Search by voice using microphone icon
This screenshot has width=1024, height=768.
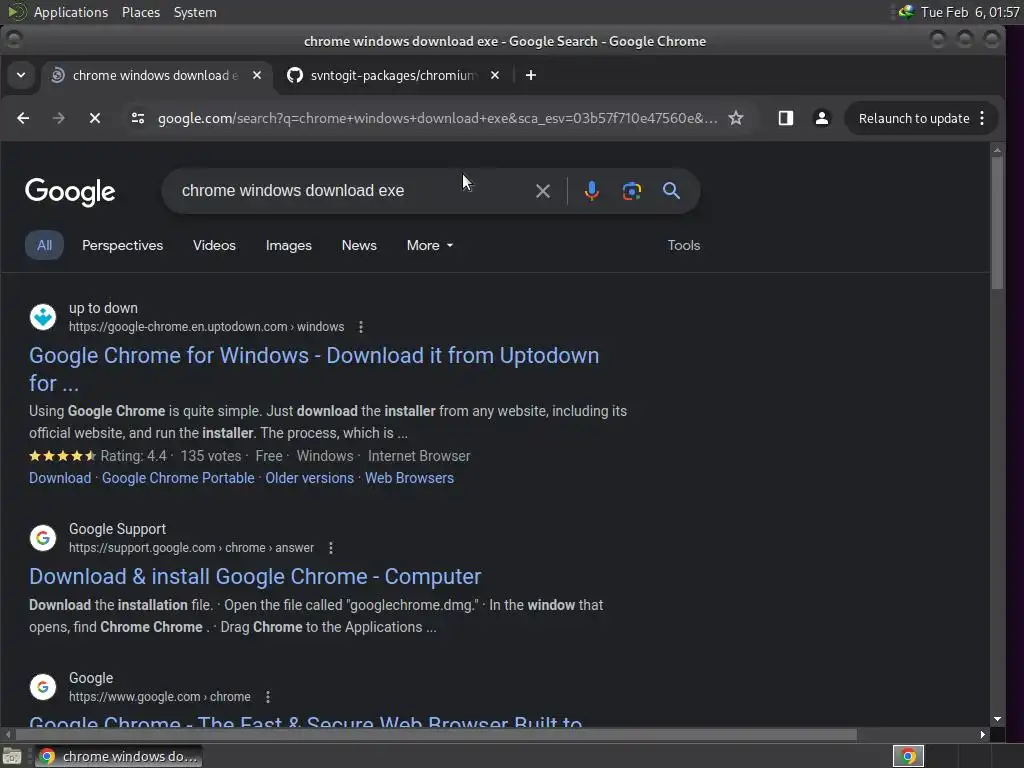coord(592,191)
